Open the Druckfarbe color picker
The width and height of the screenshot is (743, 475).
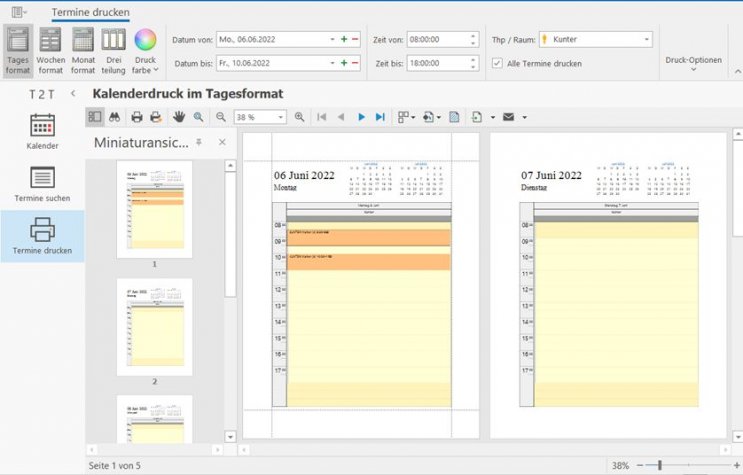point(145,51)
